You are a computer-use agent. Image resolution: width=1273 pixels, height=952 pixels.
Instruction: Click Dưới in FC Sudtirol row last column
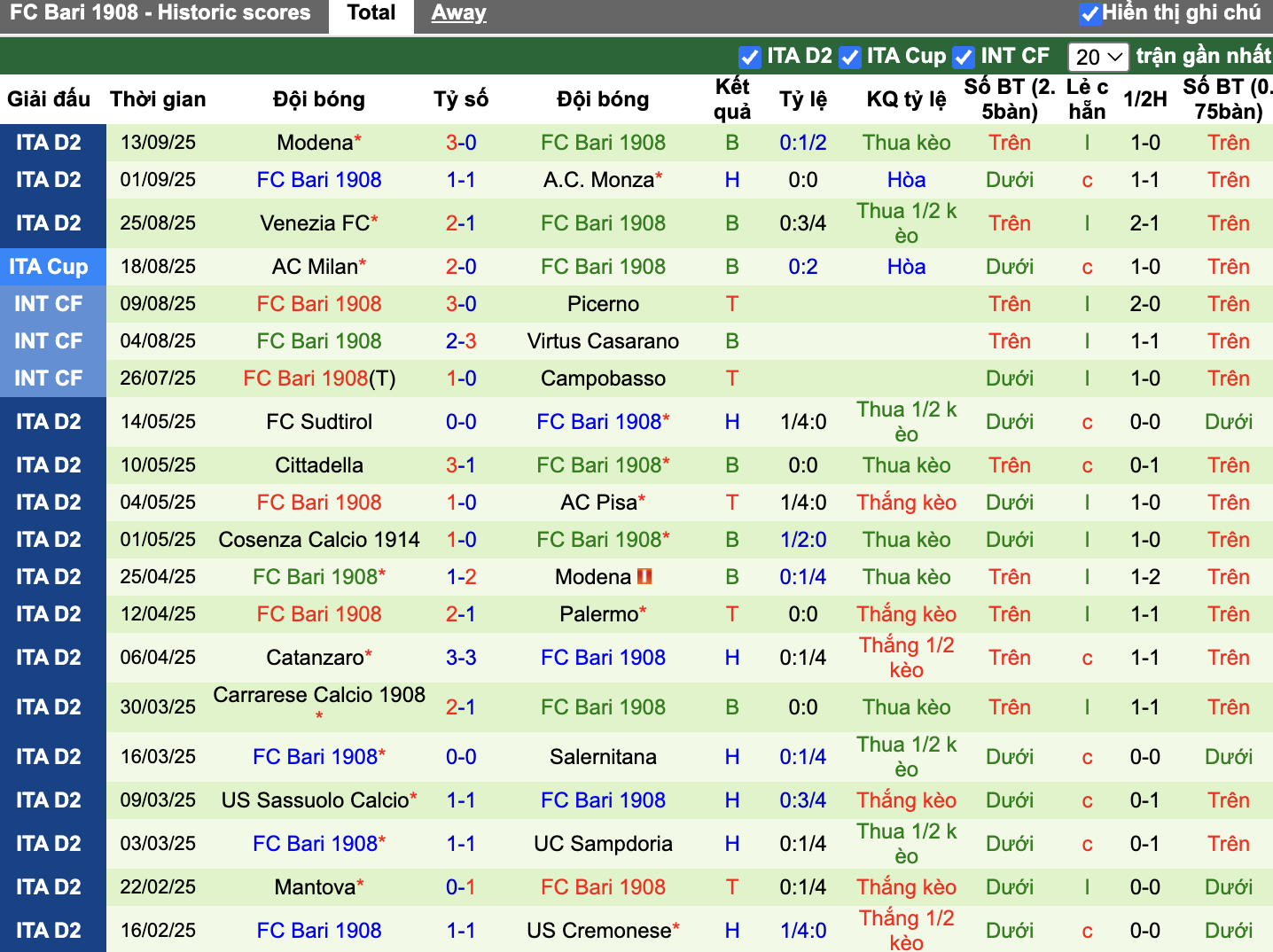click(x=1228, y=422)
